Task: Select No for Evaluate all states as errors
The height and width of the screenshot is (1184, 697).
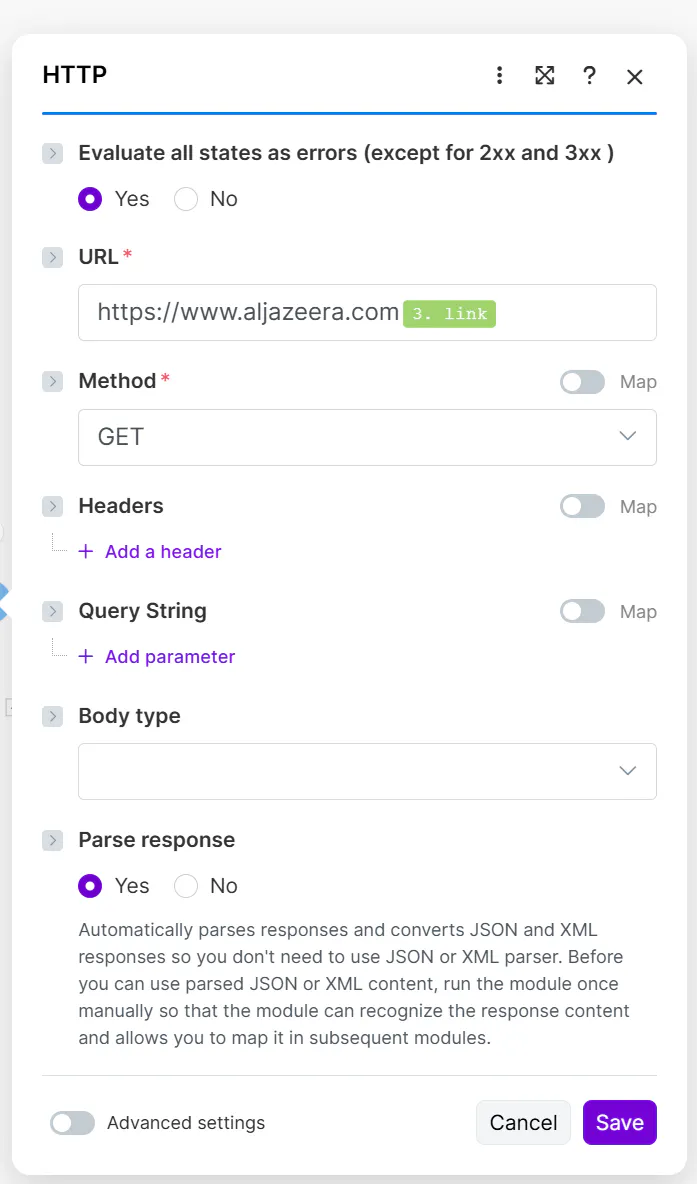Action: click(x=186, y=199)
